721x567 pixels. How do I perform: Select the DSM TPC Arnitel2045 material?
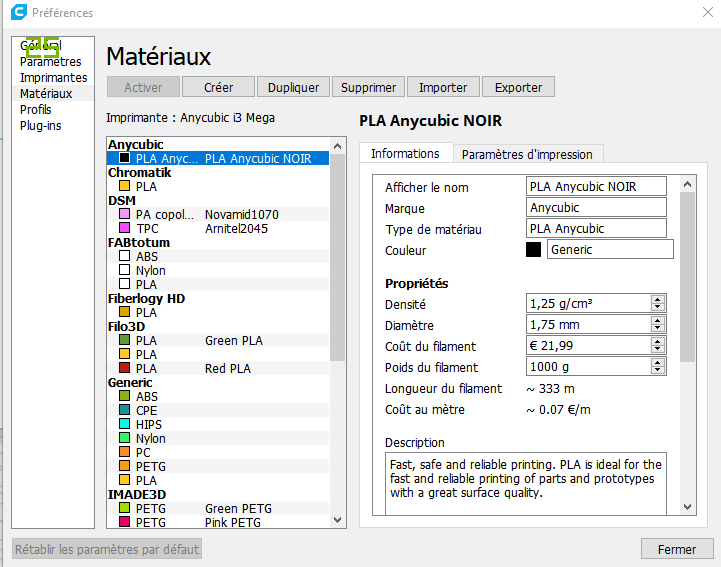click(218, 229)
